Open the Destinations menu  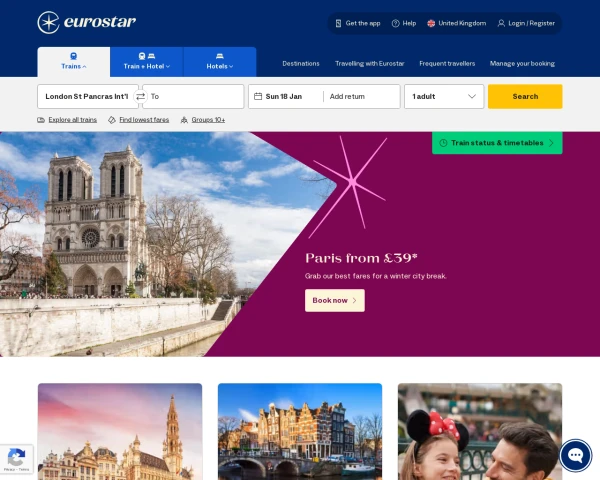(x=301, y=64)
